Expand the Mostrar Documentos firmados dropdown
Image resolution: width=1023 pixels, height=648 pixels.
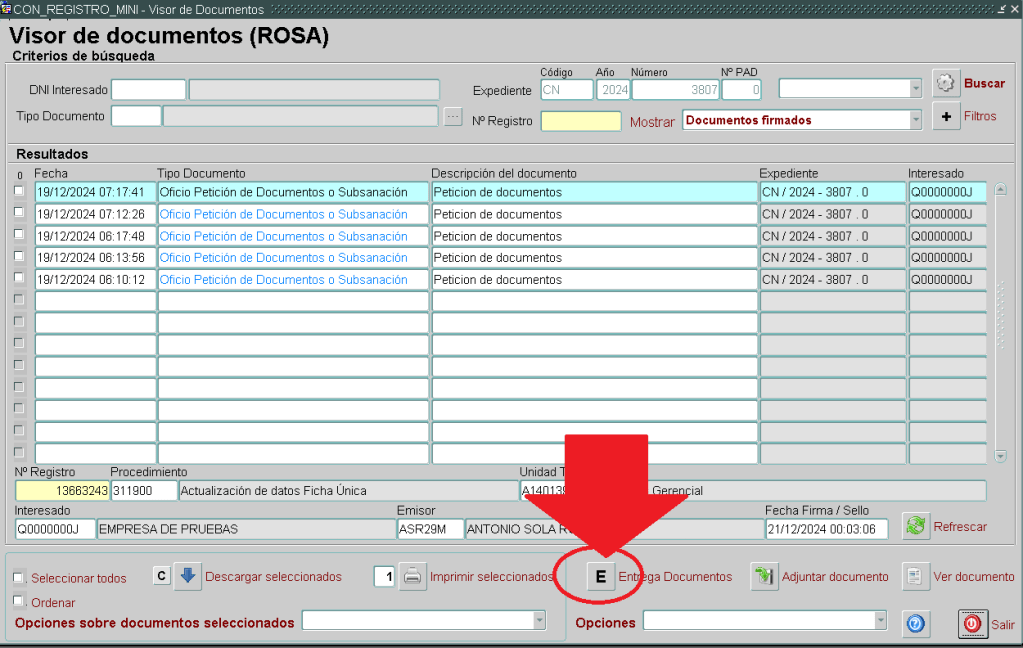pyautogui.click(x=915, y=120)
